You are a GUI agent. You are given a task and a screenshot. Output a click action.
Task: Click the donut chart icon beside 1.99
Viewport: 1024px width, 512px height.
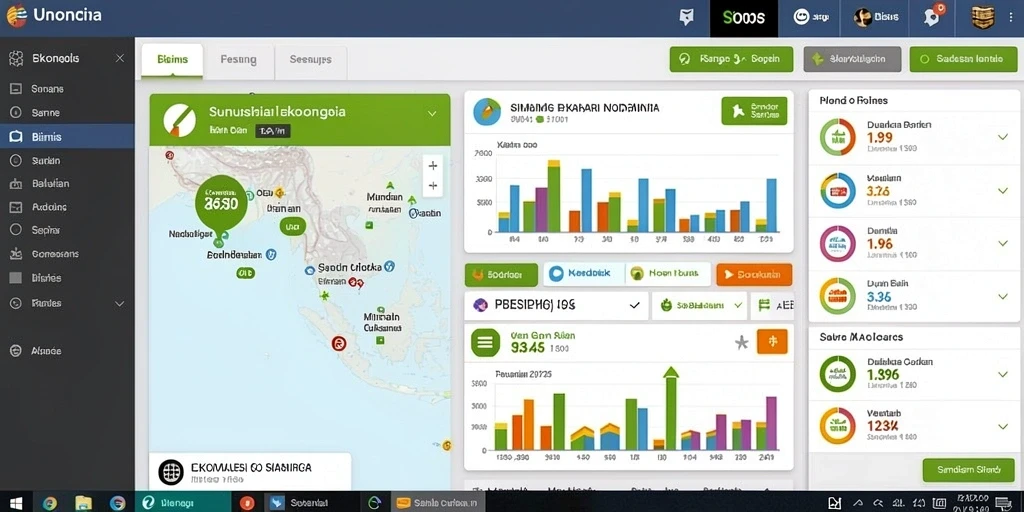(x=837, y=137)
